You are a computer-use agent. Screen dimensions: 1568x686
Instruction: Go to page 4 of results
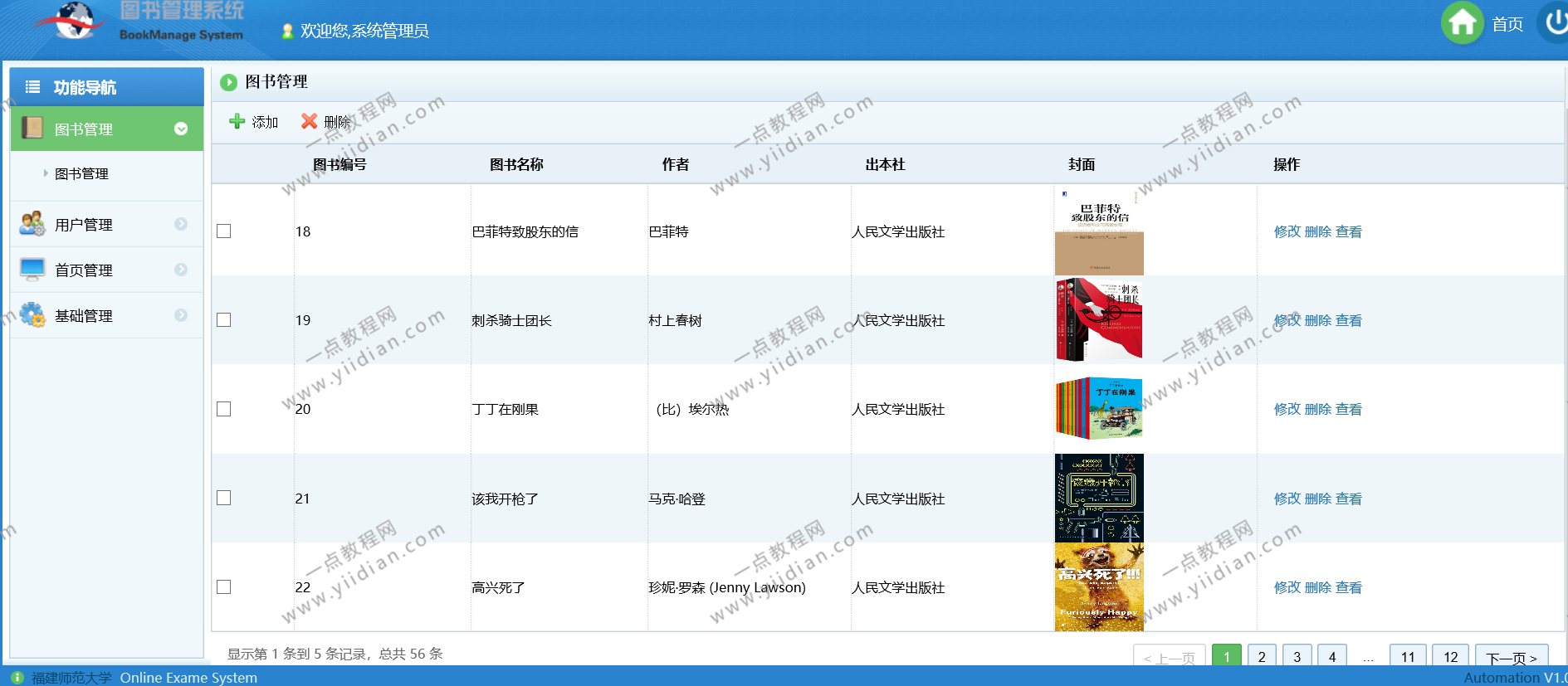coord(1332,655)
